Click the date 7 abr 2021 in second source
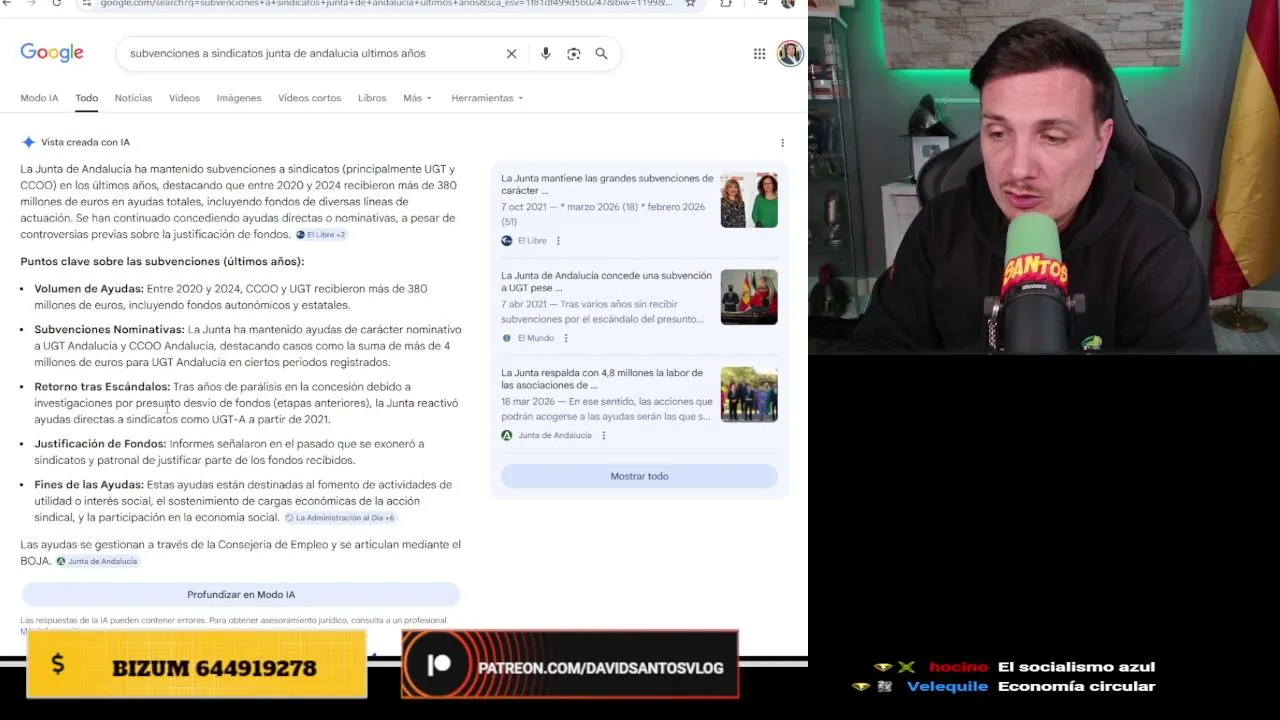This screenshot has height=720, width=1280. coord(524,304)
